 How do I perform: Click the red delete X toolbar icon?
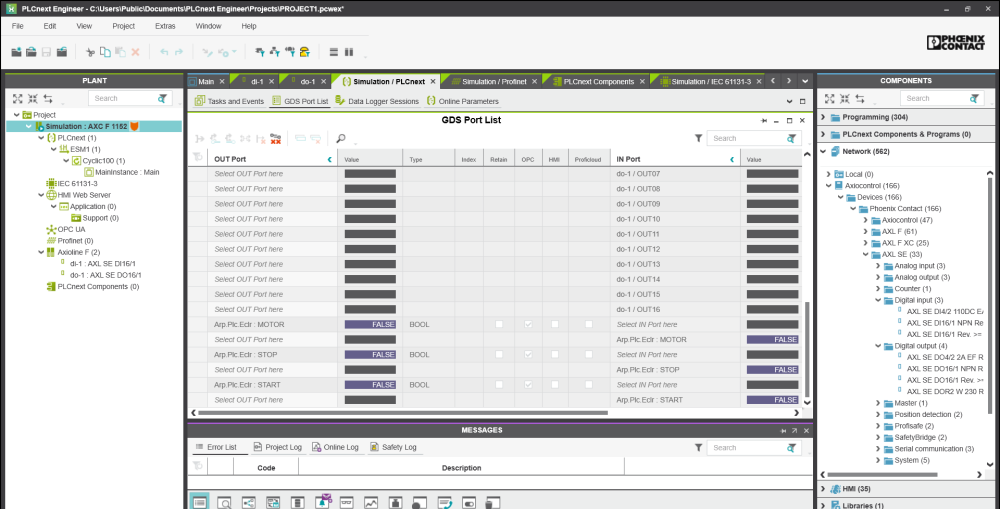[x=135, y=52]
